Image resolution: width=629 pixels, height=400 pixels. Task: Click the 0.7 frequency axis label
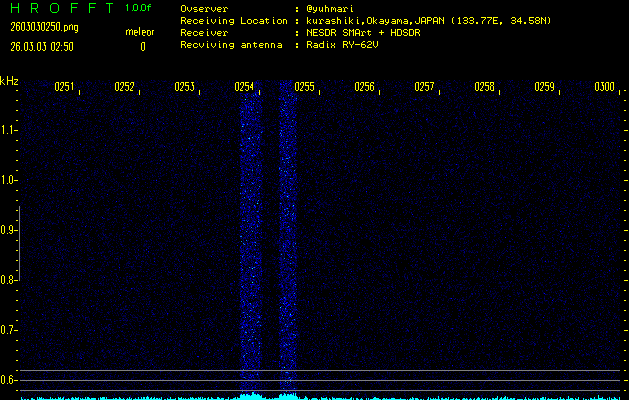(9, 329)
